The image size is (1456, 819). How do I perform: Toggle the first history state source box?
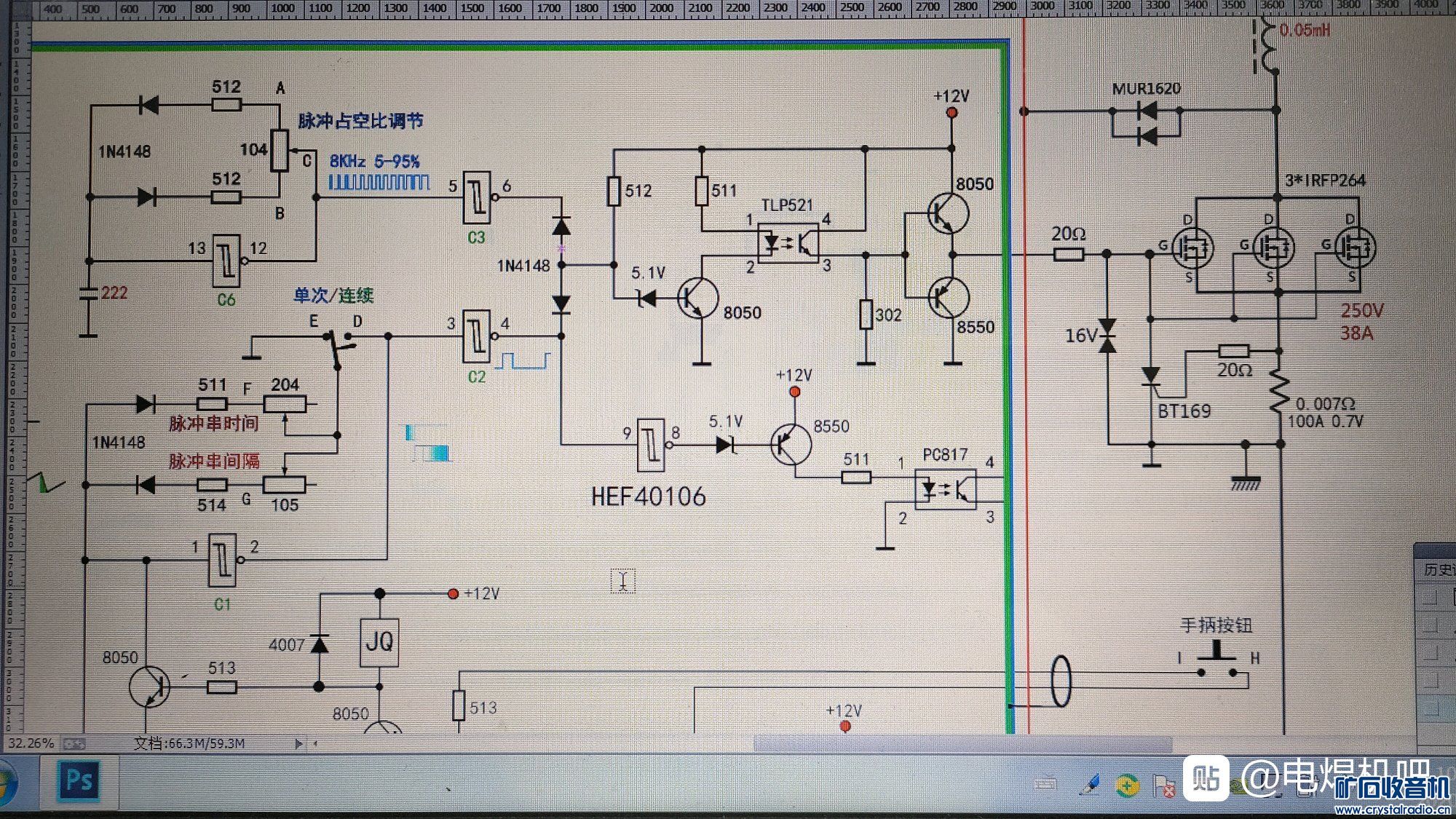click(1431, 598)
